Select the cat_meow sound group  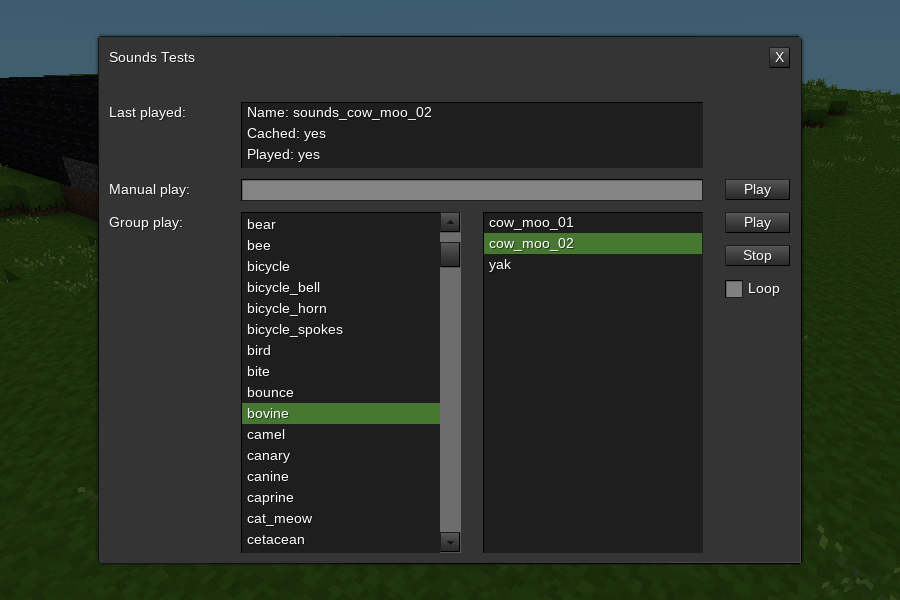341,519
